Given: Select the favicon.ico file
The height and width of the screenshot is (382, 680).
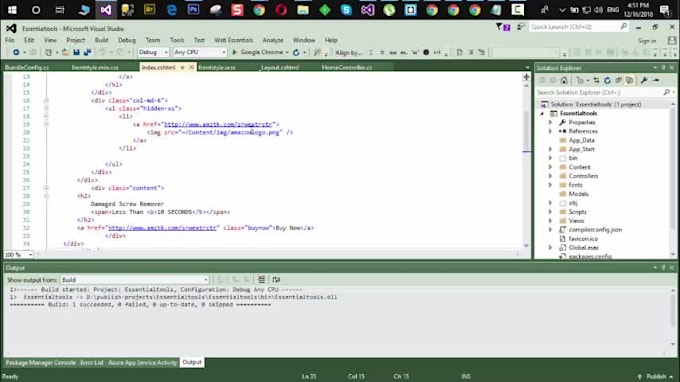Looking at the screenshot, I should [583, 239].
